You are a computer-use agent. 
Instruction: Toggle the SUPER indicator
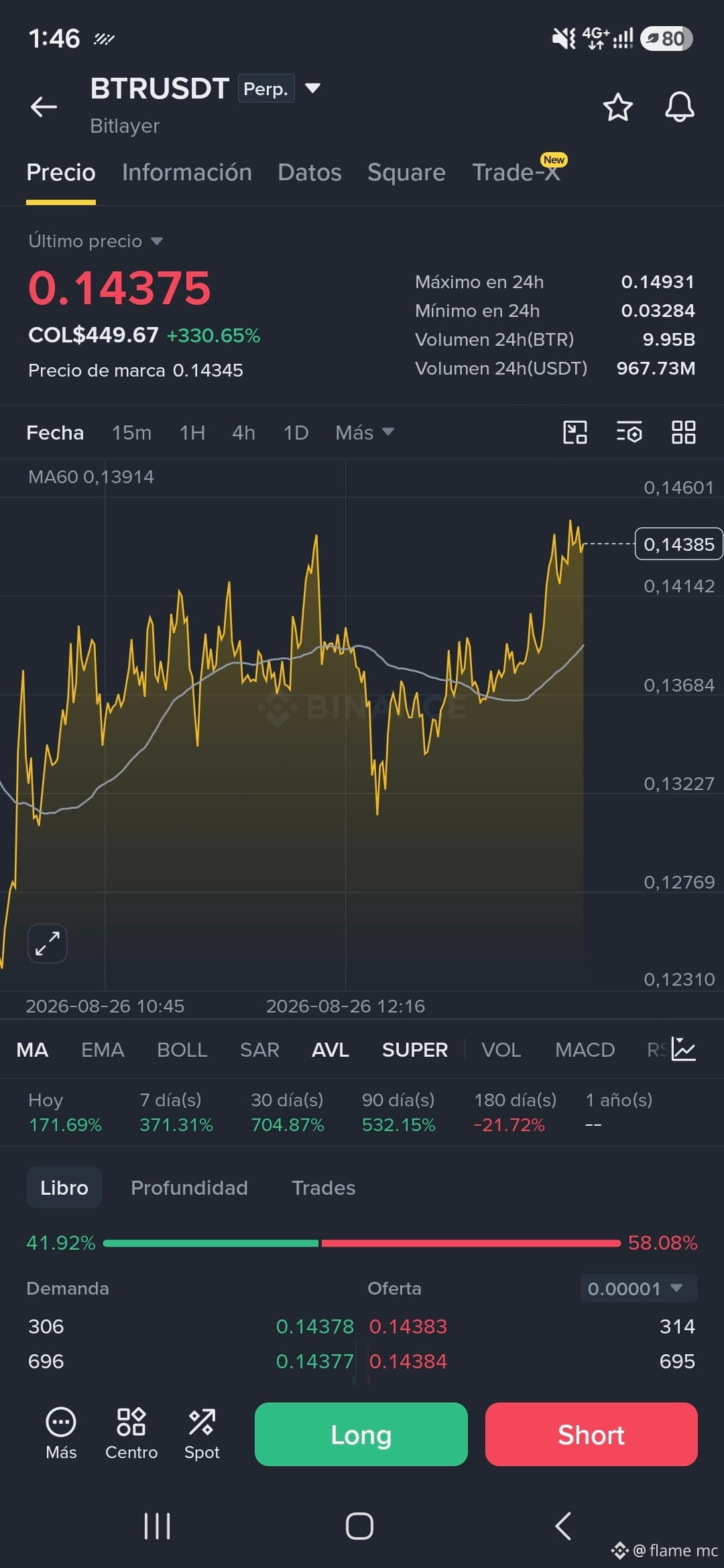click(x=415, y=1049)
